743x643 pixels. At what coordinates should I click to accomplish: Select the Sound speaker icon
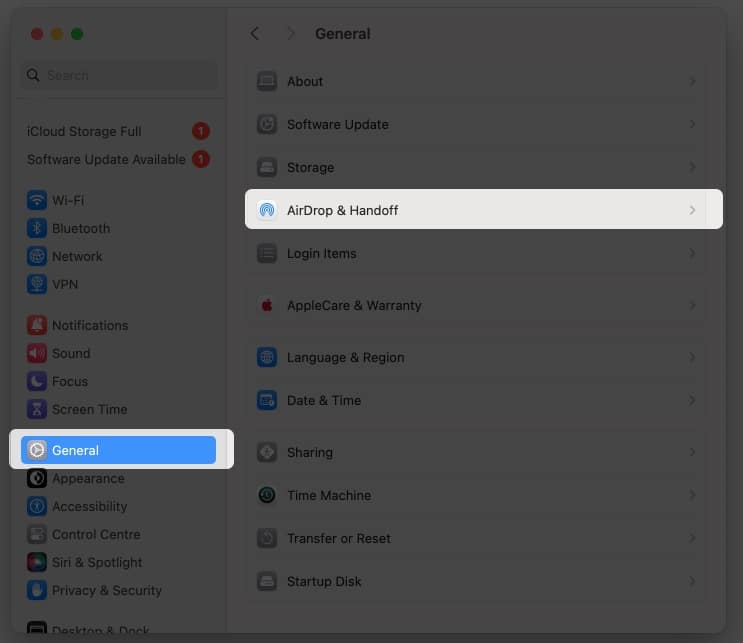36,353
